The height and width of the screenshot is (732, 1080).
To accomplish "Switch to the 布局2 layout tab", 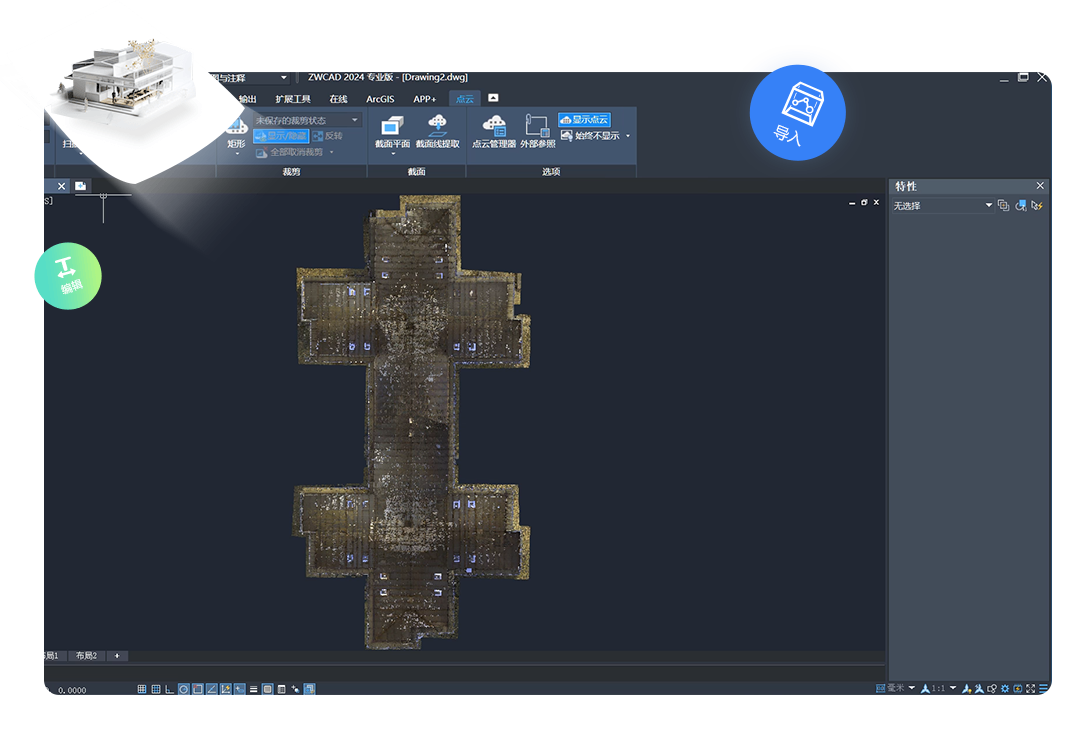I will point(87,656).
